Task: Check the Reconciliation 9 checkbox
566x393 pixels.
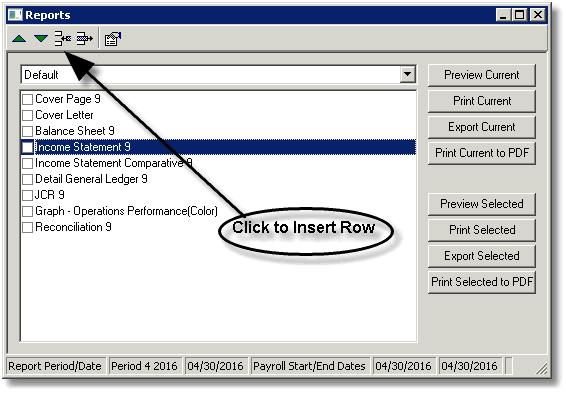Action: [27, 227]
